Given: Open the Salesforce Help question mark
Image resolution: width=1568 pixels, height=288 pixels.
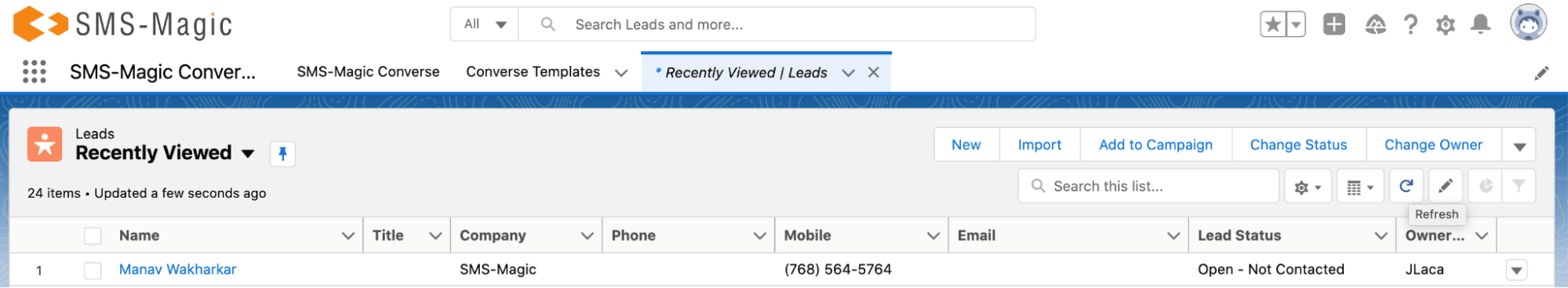Looking at the screenshot, I should tap(1410, 24).
